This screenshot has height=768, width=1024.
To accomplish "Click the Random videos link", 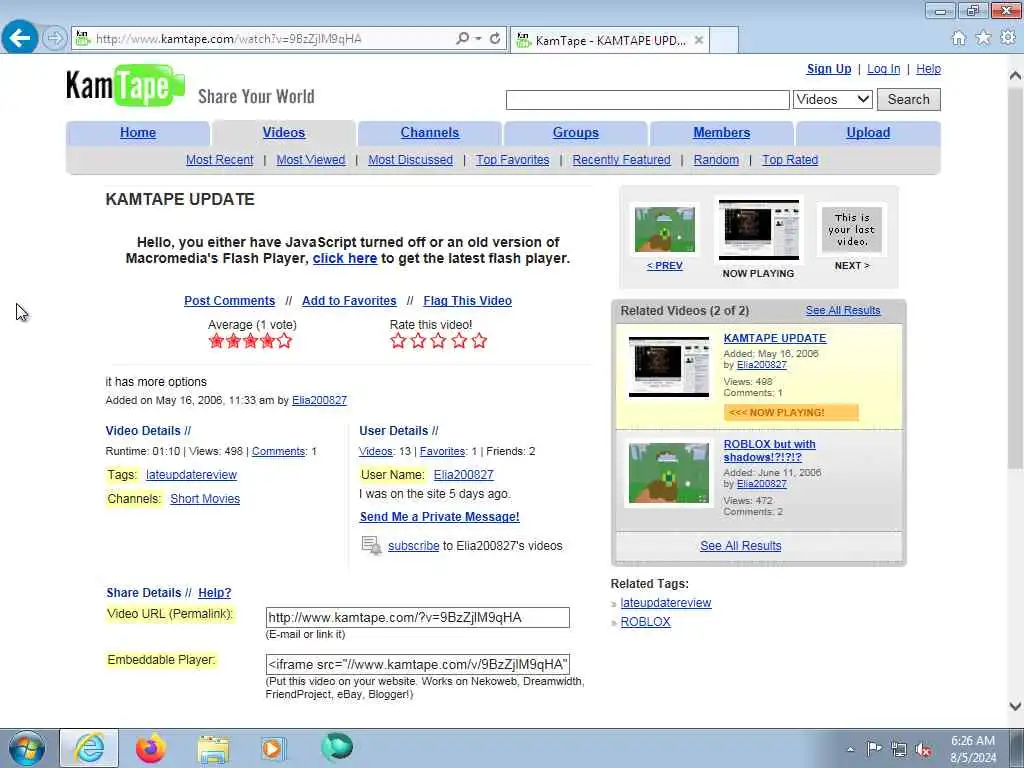I will (716, 160).
